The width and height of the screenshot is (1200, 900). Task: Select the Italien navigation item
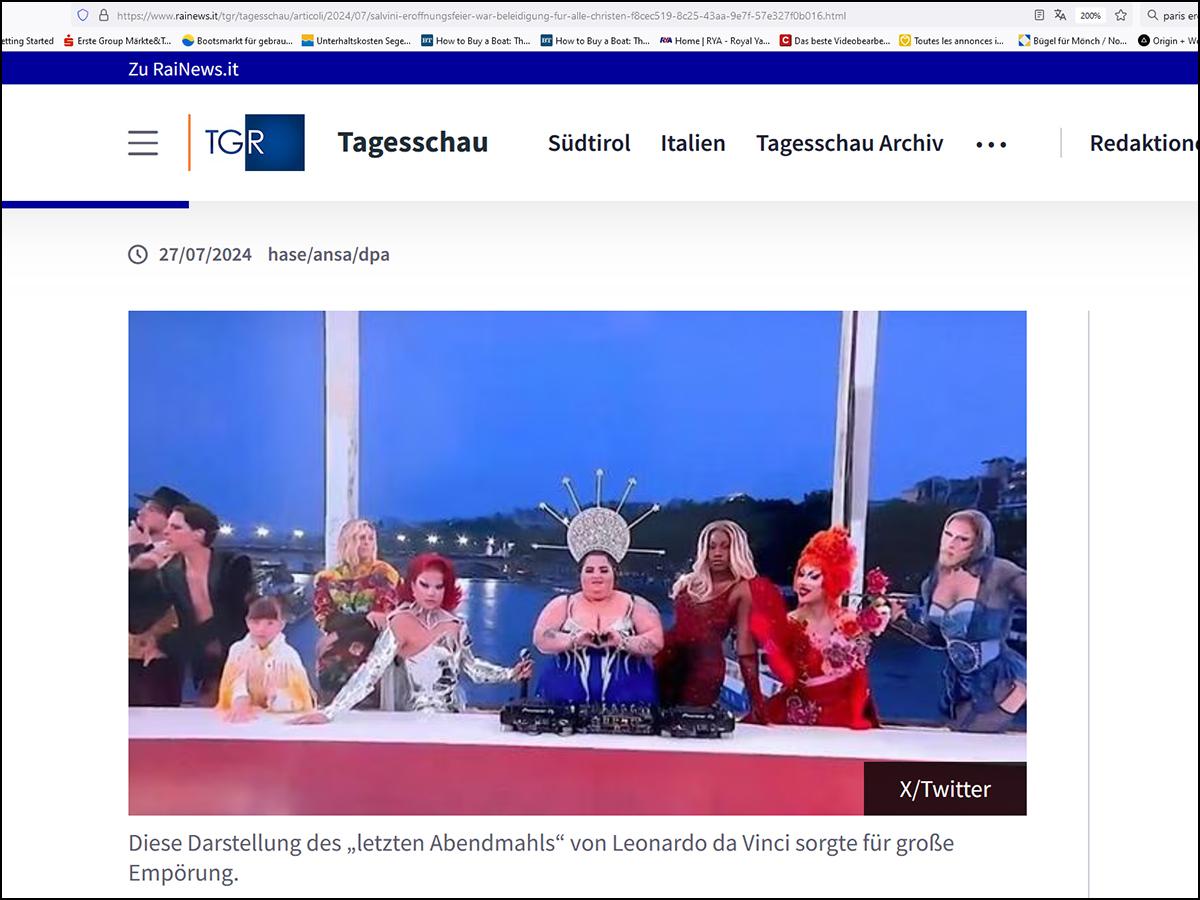click(x=693, y=143)
